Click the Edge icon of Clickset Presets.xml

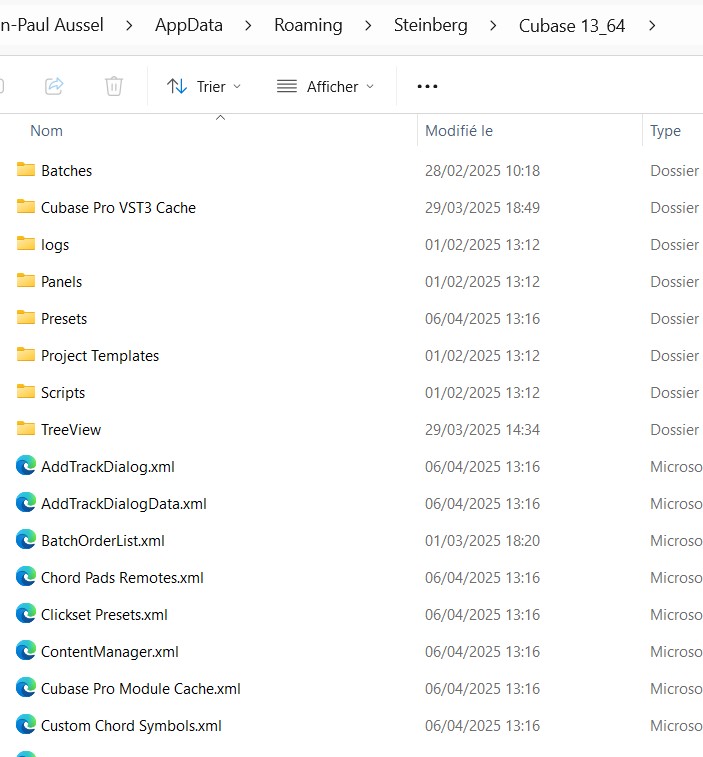pos(26,614)
